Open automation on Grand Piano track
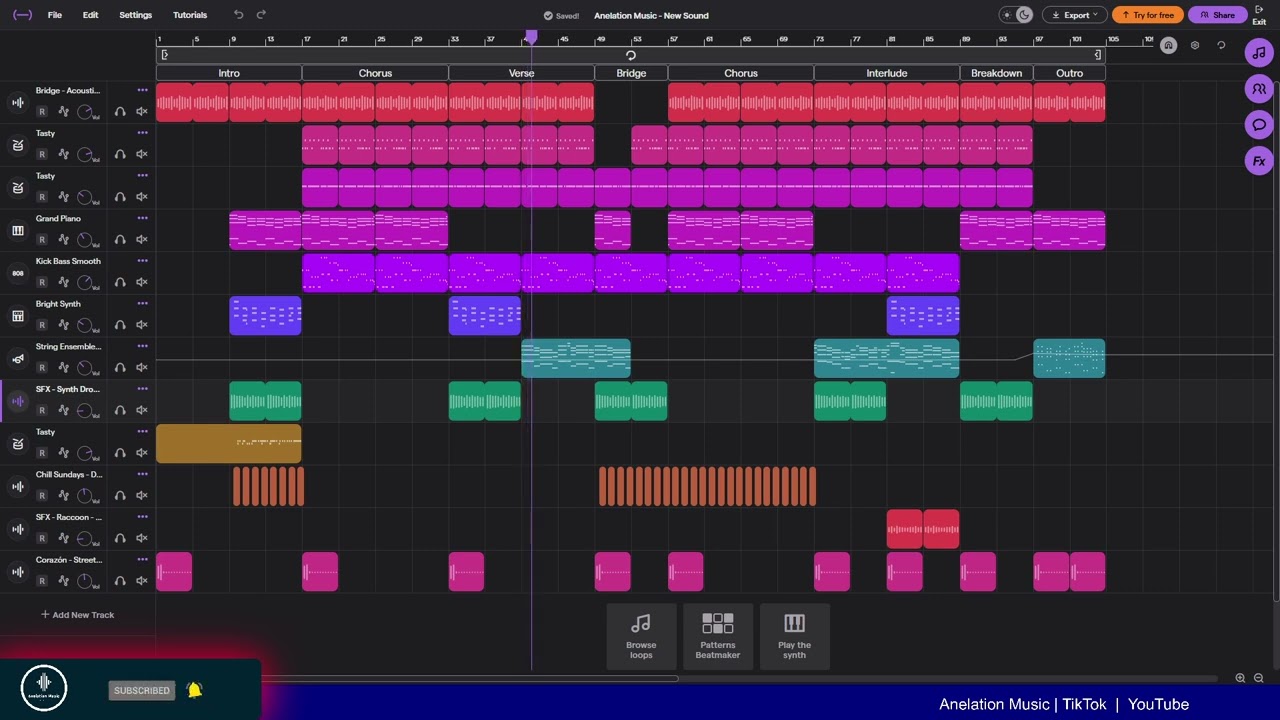 click(64, 240)
